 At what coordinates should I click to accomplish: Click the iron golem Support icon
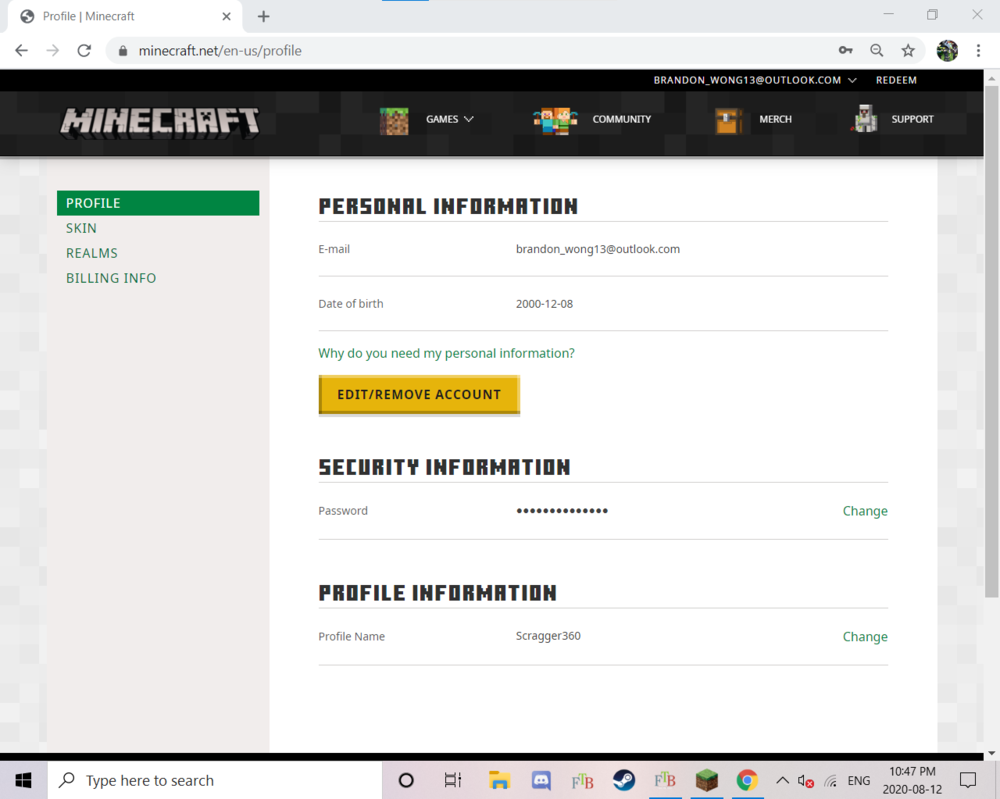(864, 119)
